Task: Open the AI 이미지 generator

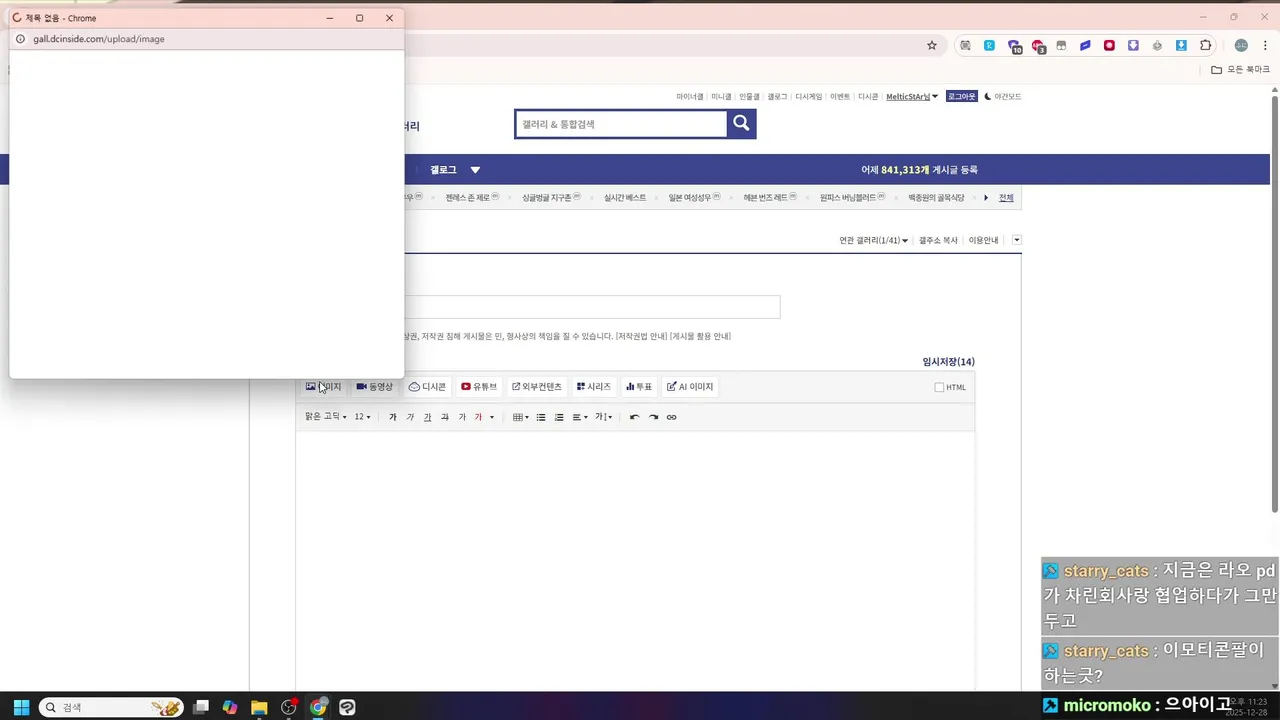Action: point(690,387)
